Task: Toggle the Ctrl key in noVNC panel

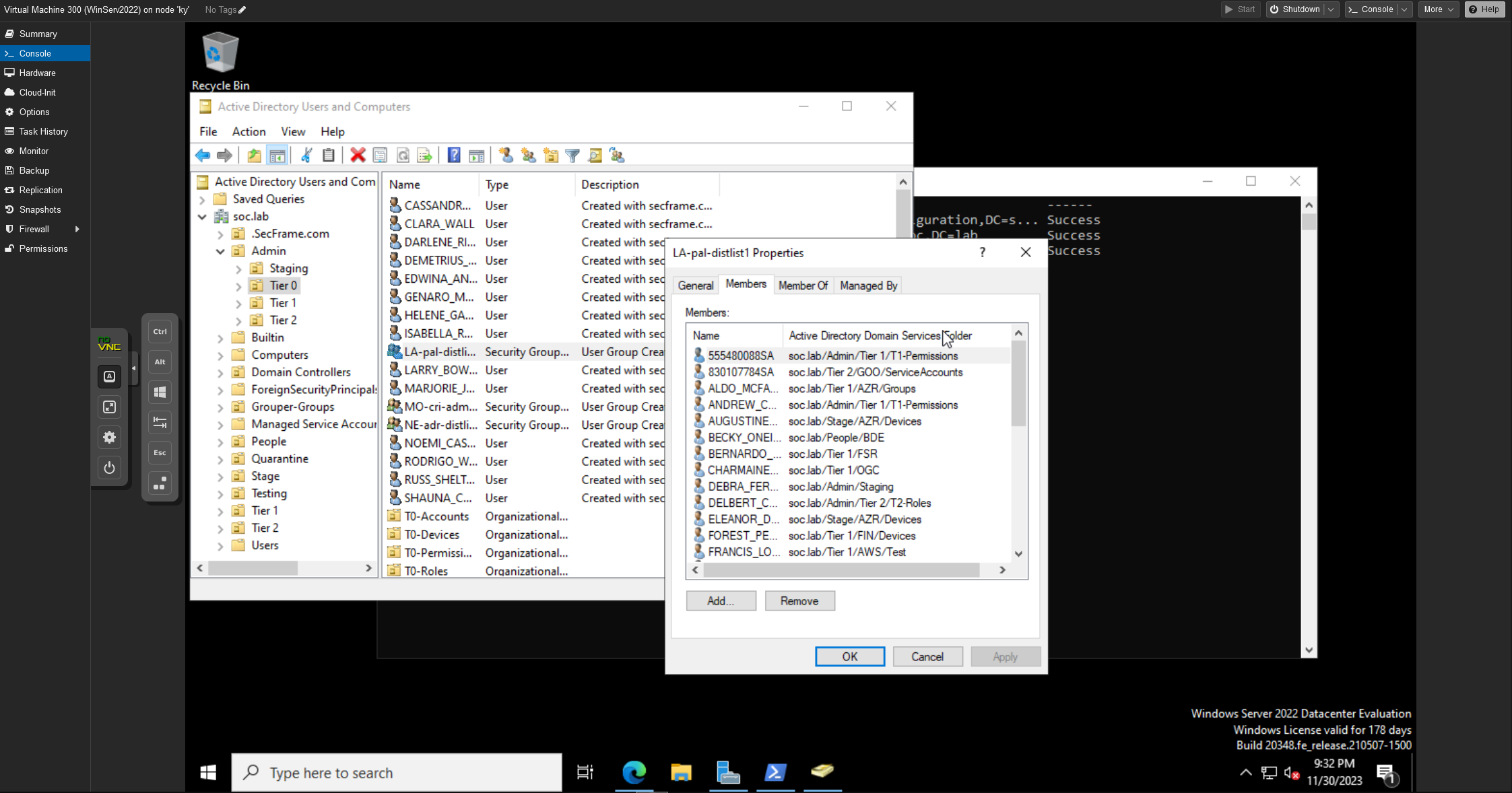Action: (160, 331)
